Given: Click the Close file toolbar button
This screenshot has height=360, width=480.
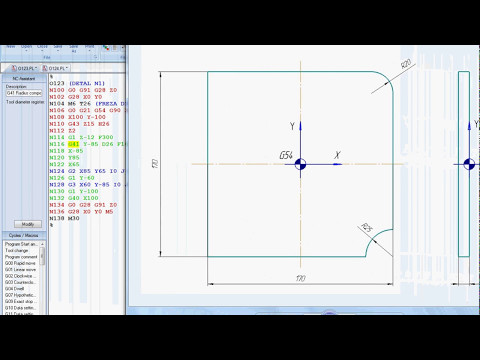Looking at the screenshot, I should tap(42, 48).
